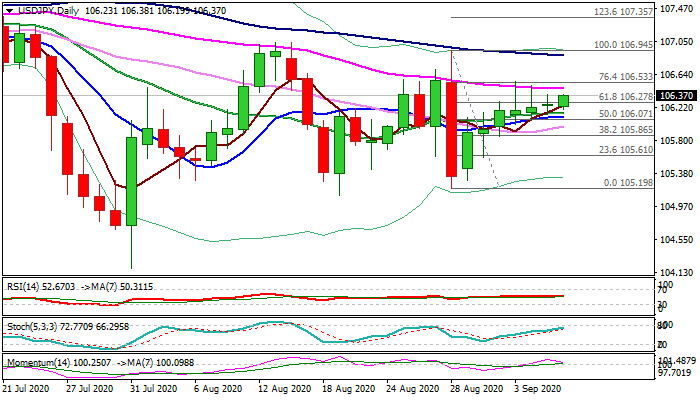Click the 107.470 price scale value
Image resolution: width=700 pixels, height=400 pixels.
tap(676, 8)
